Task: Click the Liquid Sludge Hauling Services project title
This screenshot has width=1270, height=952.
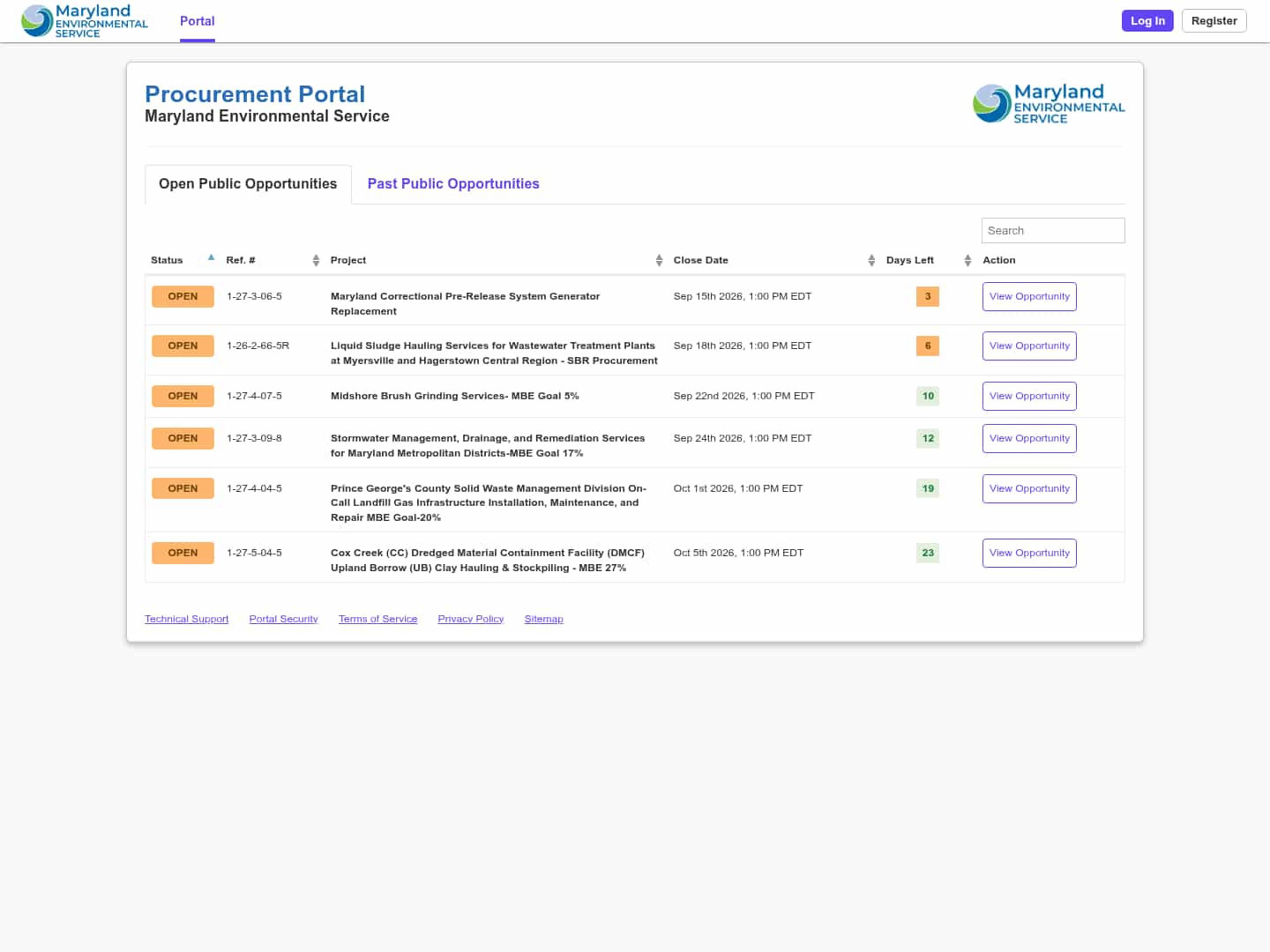Action: [x=494, y=353]
